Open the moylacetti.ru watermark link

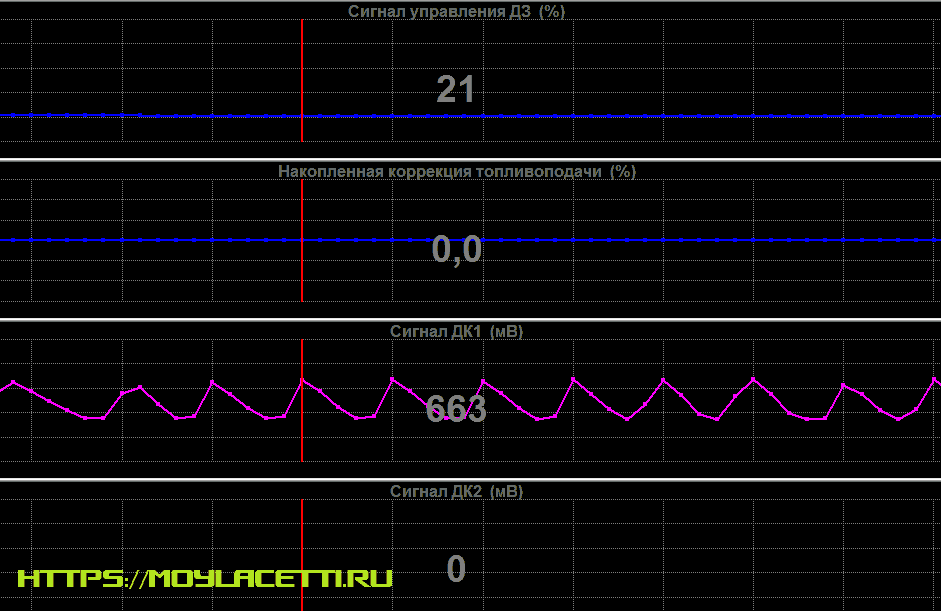click(205, 579)
